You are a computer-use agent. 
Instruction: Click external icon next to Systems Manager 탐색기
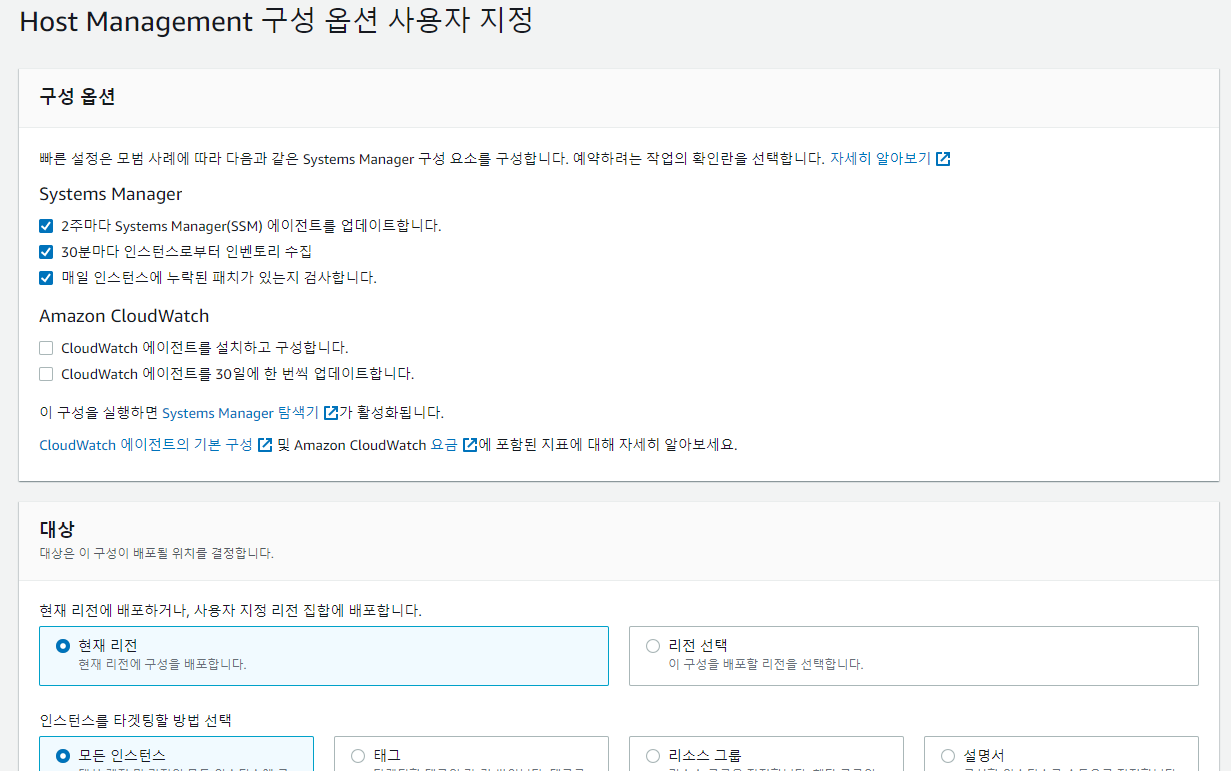pos(330,413)
